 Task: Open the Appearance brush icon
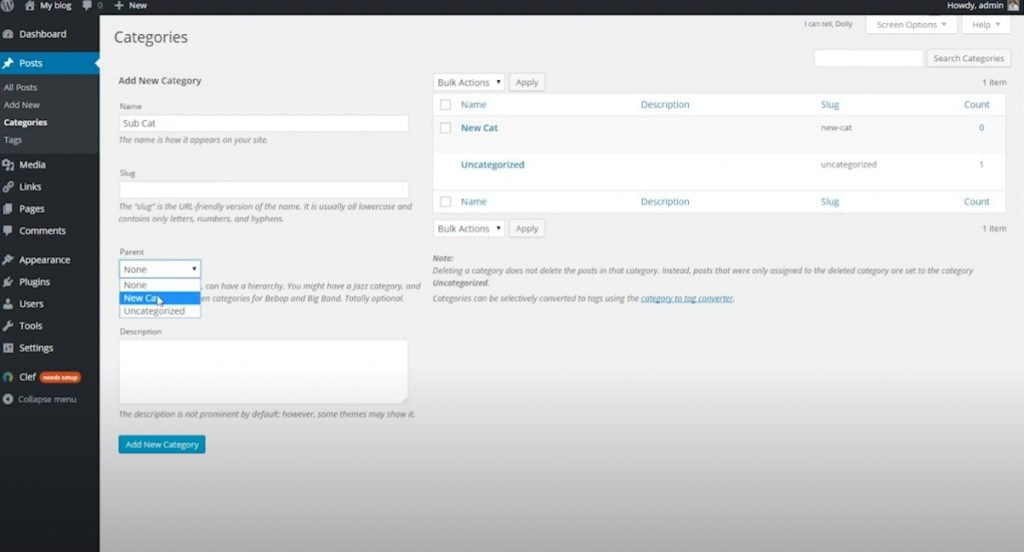8,260
